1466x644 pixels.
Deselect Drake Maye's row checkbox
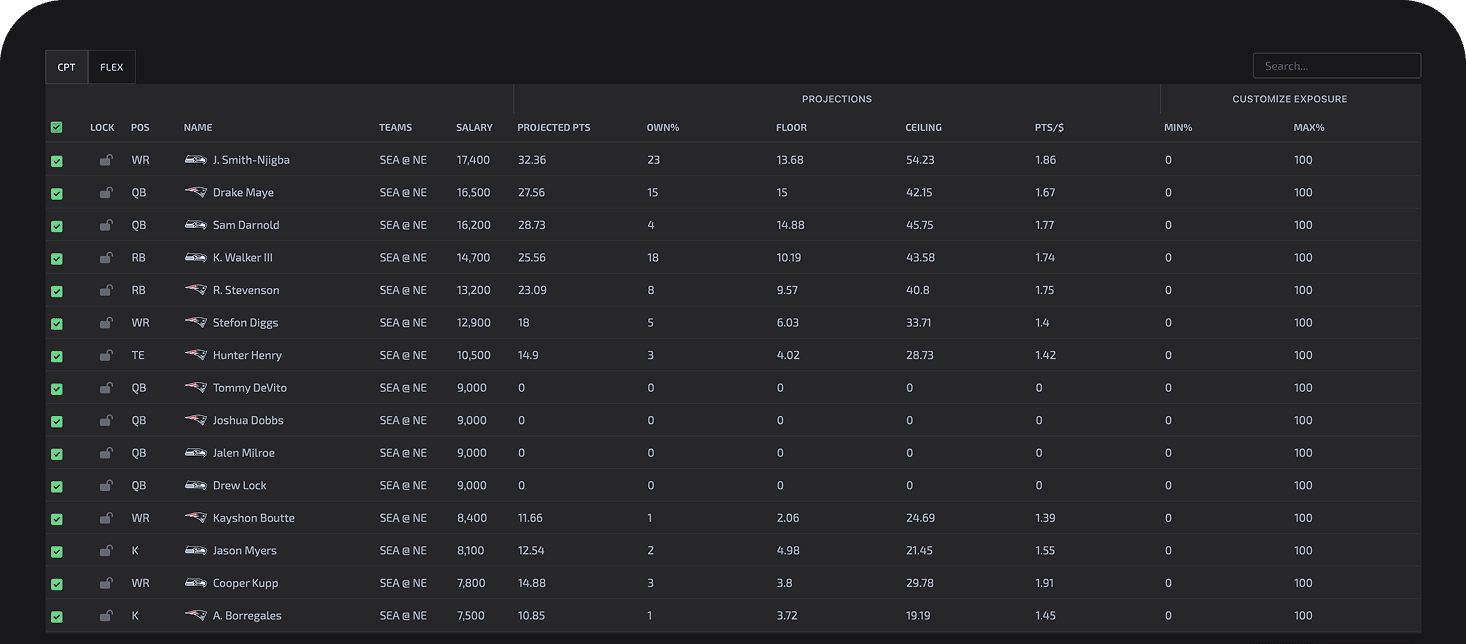pyautogui.click(x=57, y=192)
